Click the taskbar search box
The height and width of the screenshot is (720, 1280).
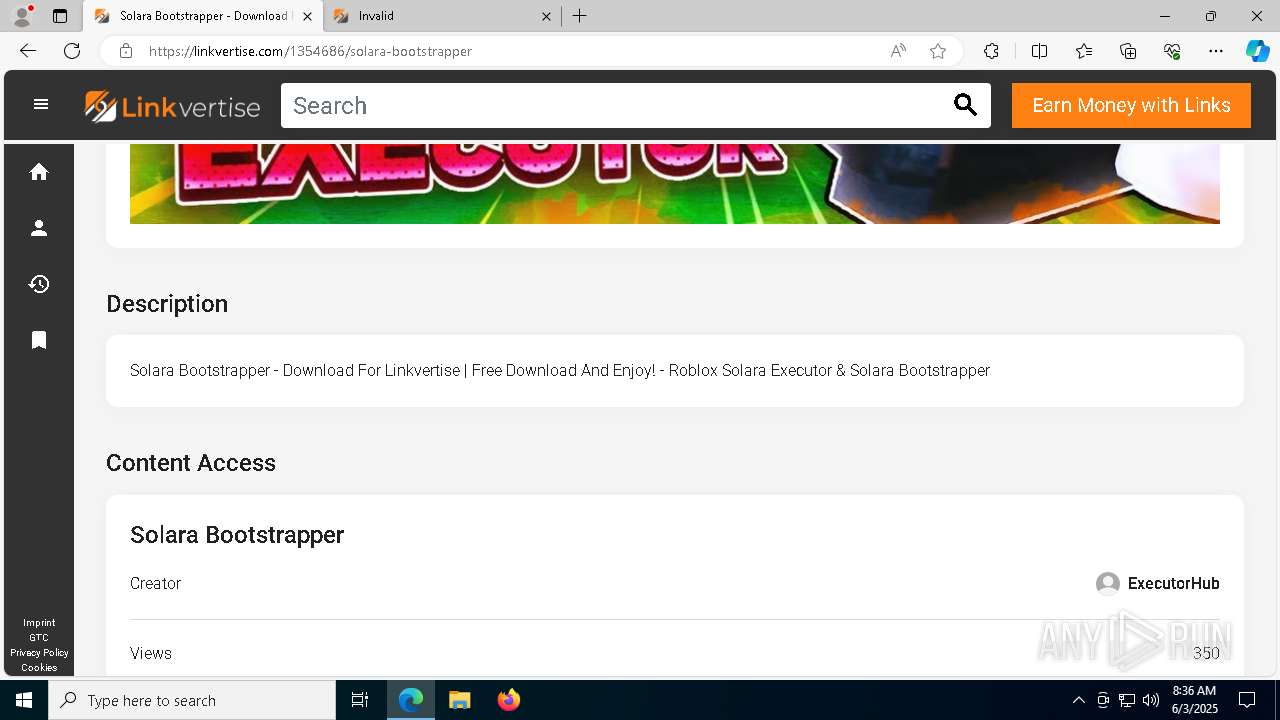pyautogui.click(x=192, y=700)
